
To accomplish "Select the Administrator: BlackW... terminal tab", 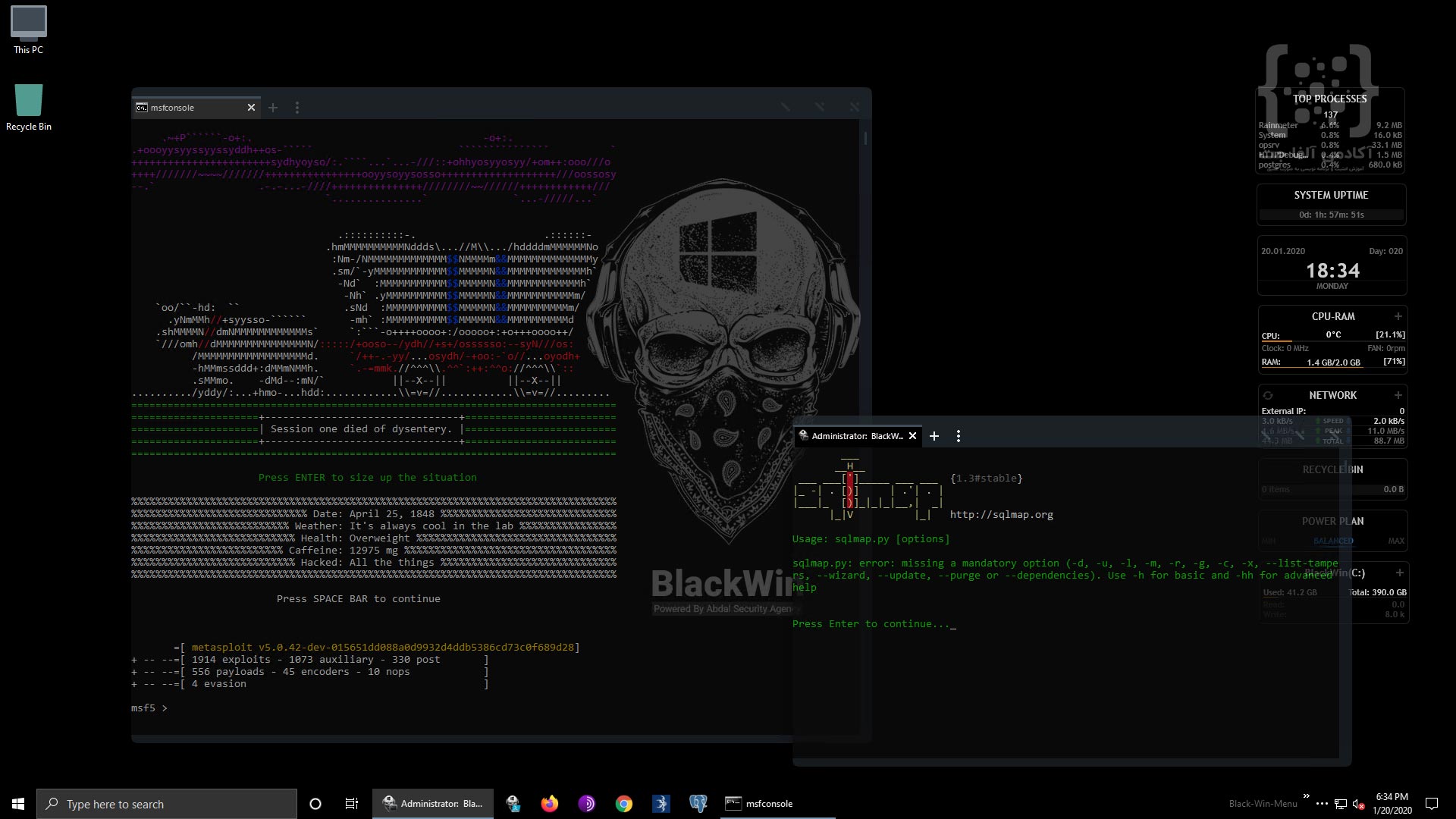I will pos(858,436).
